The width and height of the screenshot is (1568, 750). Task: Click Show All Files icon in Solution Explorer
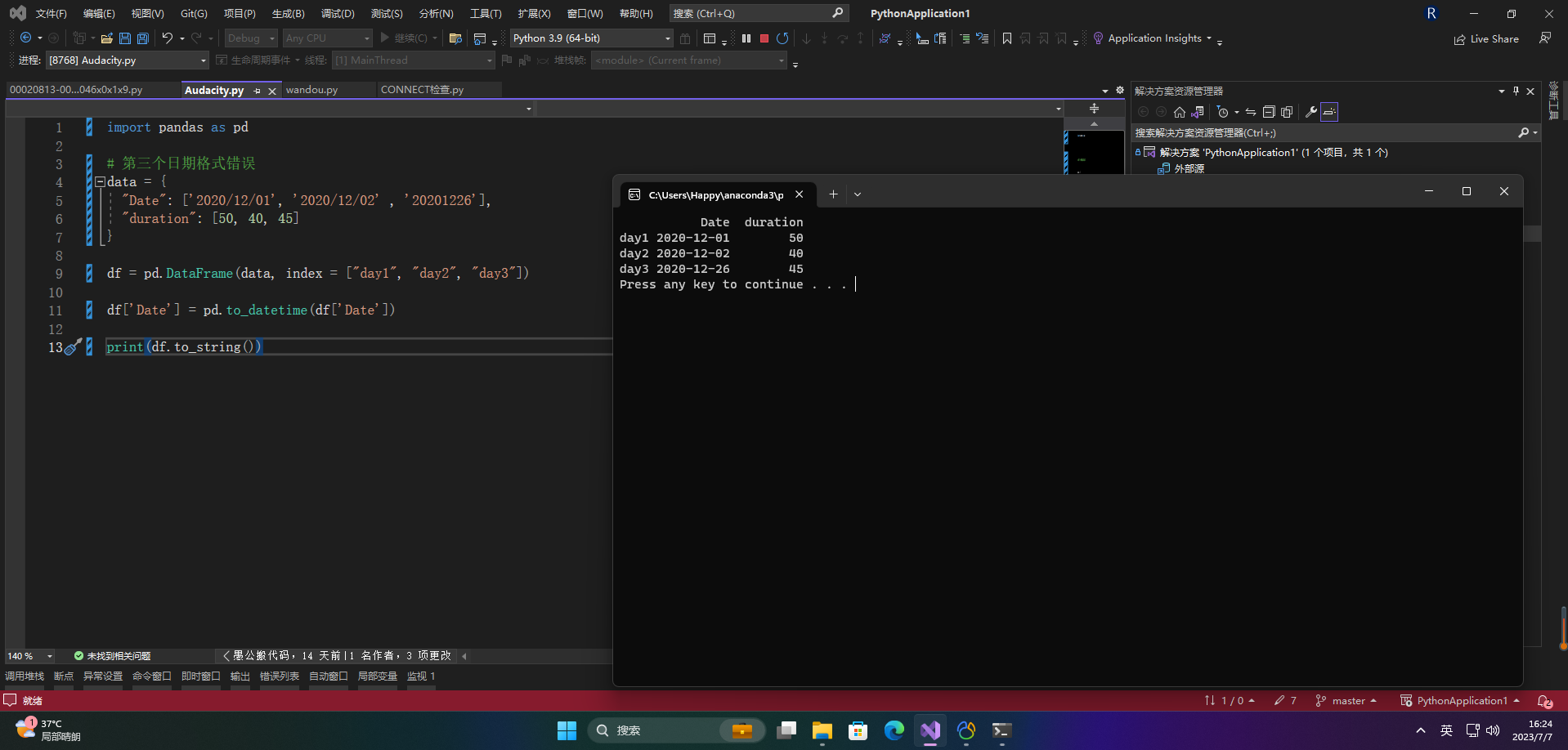pyautogui.click(x=1287, y=112)
